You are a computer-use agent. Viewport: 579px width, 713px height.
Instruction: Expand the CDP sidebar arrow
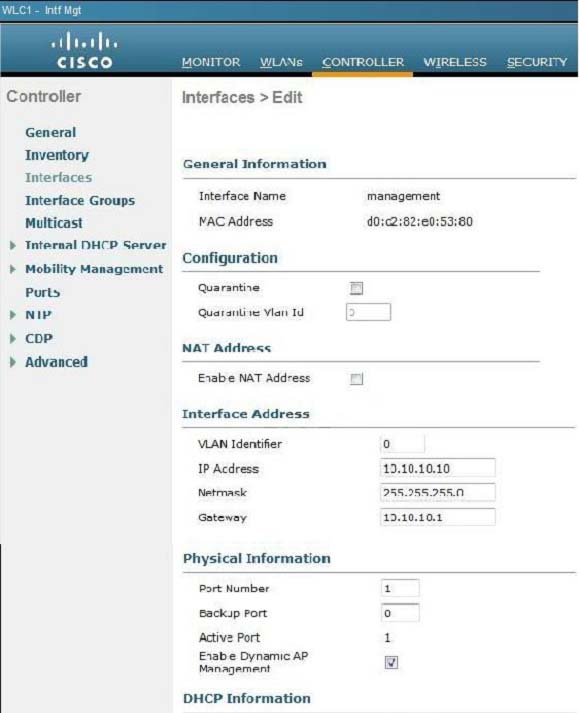13,338
